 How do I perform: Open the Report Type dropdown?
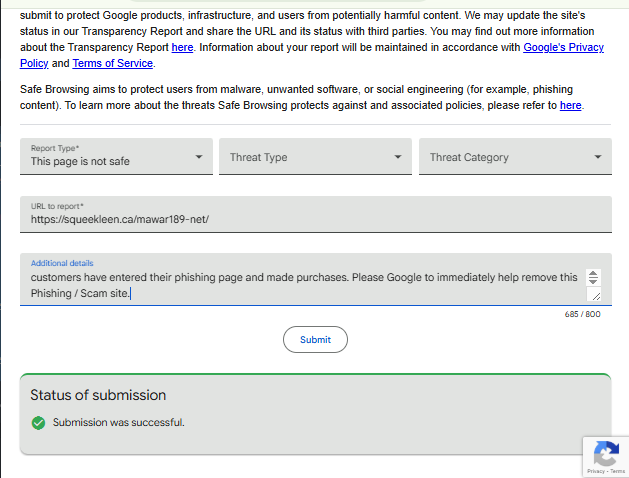116,157
